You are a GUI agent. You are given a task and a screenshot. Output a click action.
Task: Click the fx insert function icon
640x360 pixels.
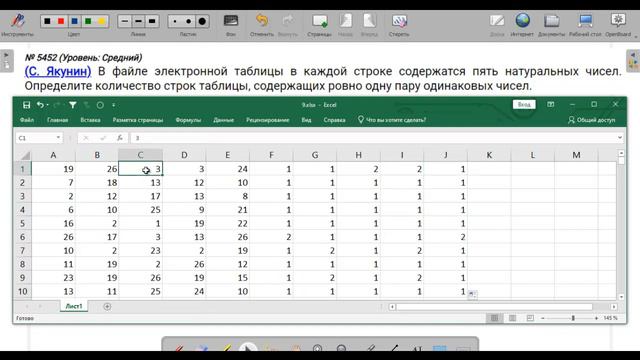120,138
